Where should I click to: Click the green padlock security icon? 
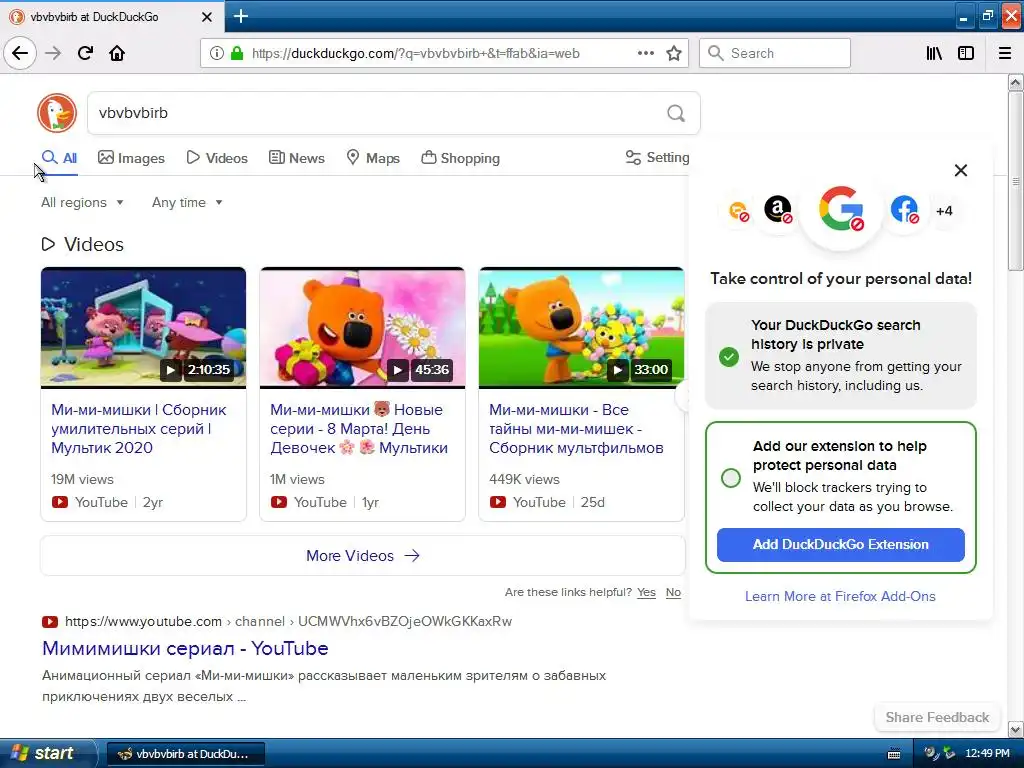(237, 53)
